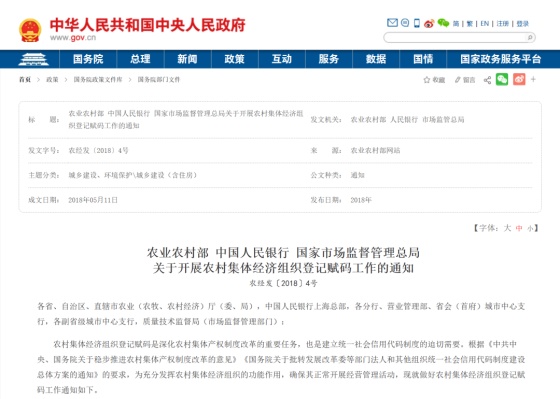Click the centered 农经发〔2018〕4号 under the heading
Viewport: 560px width, 399px height.
click(283, 284)
